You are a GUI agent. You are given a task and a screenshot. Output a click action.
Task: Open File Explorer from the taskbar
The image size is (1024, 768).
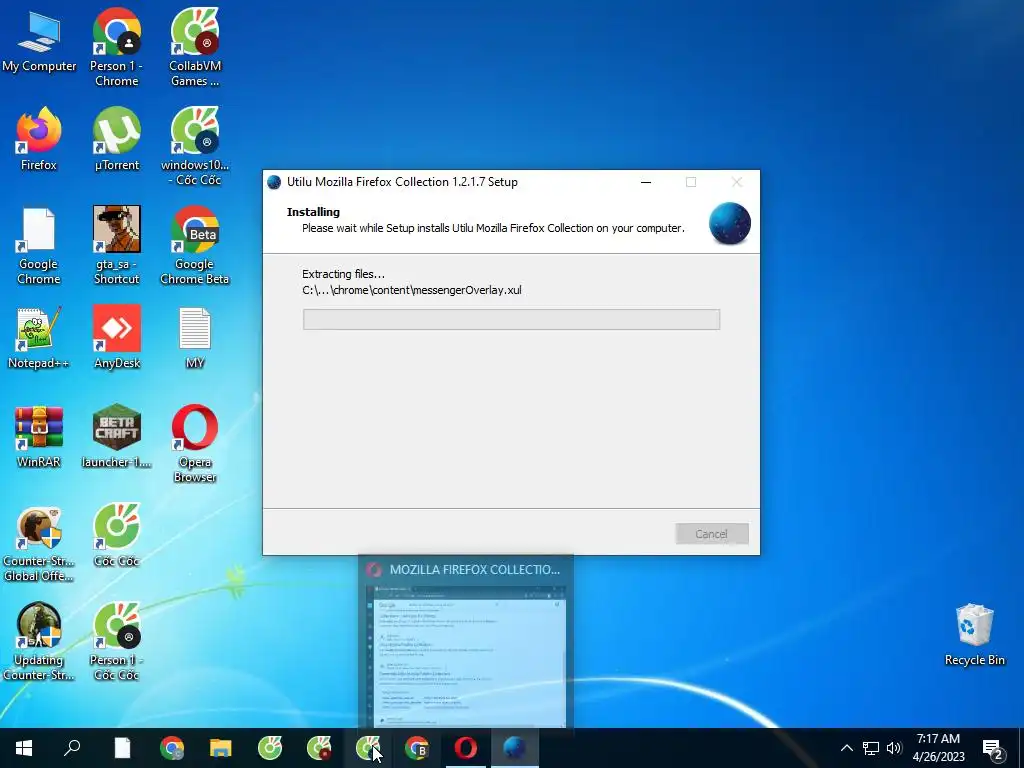(x=221, y=748)
